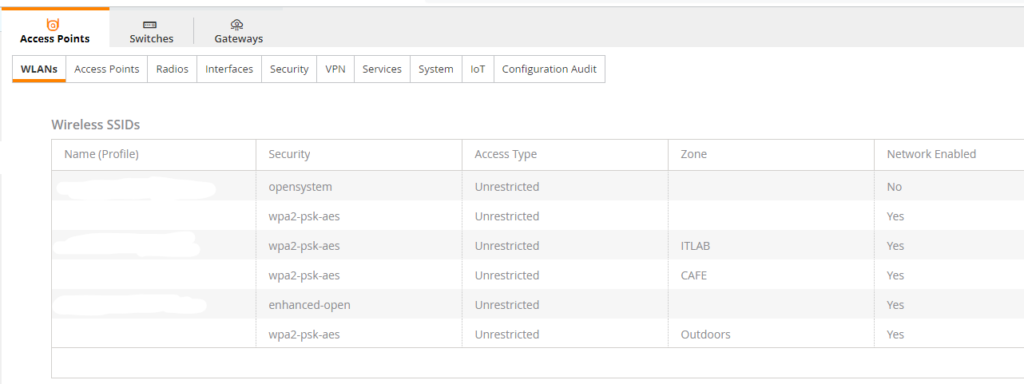Viewport: 1024px width, 384px height.
Task: Select the enhanced-open SSID row
Action: pyautogui.click(x=537, y=305)
